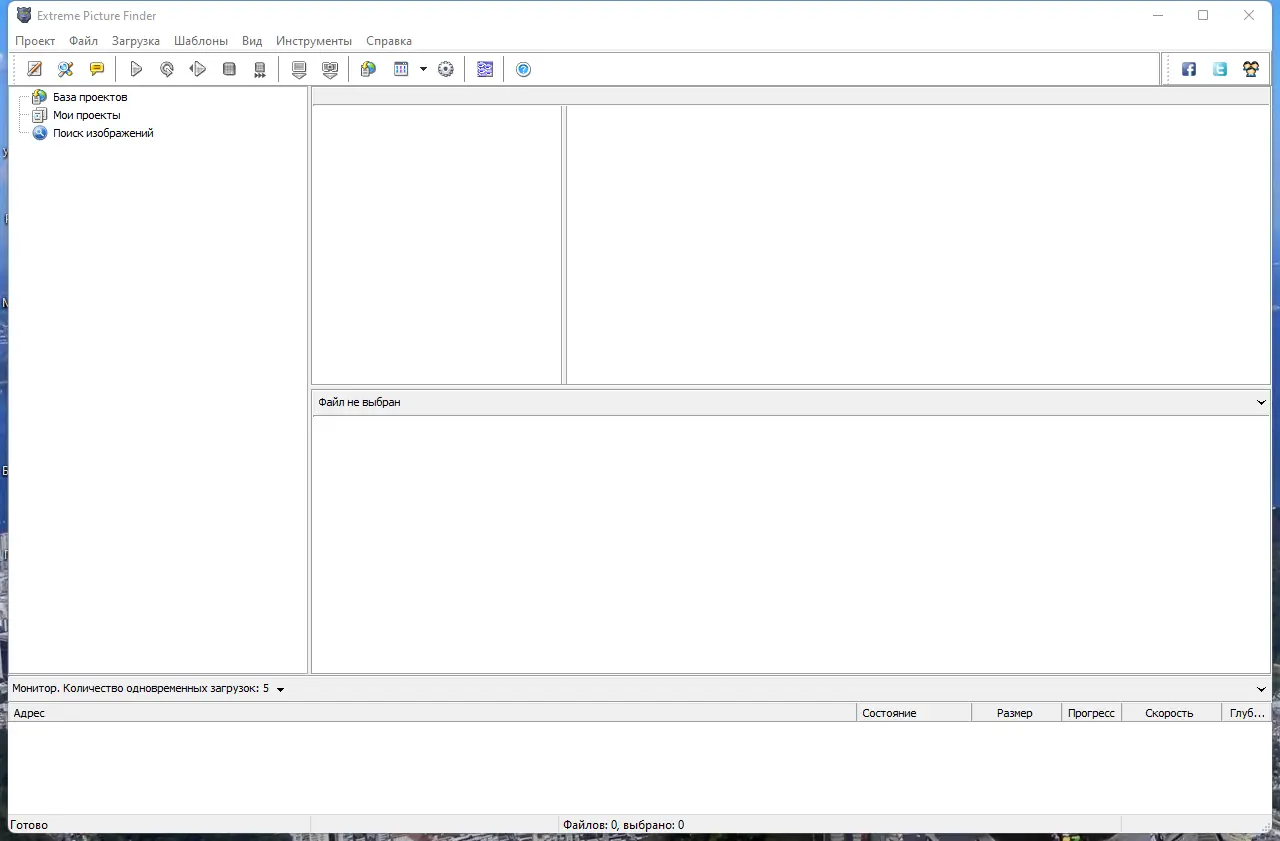Click the Состояние column header
This screenshot has height=841, width=1280.
tap(914, 713)
